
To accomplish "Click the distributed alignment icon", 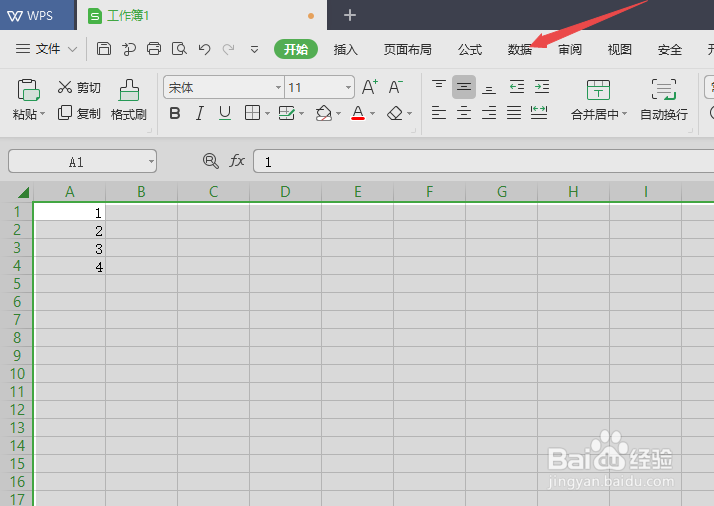I will tap(539, 112).
